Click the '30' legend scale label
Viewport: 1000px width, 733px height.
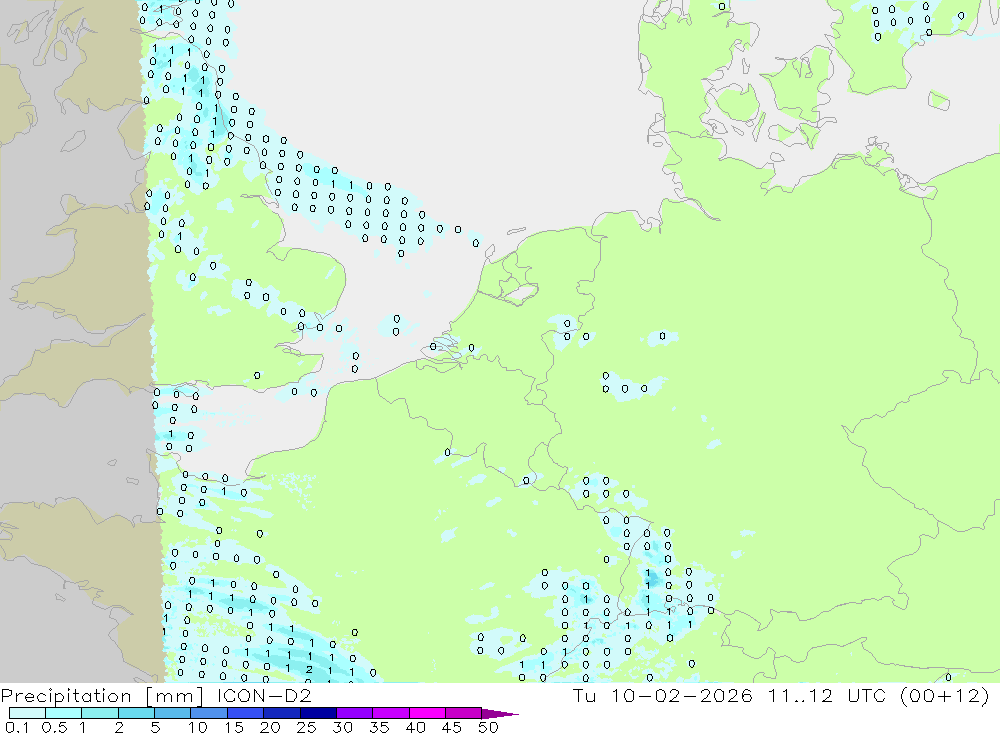pyautogui.click(x=343, y=727)
